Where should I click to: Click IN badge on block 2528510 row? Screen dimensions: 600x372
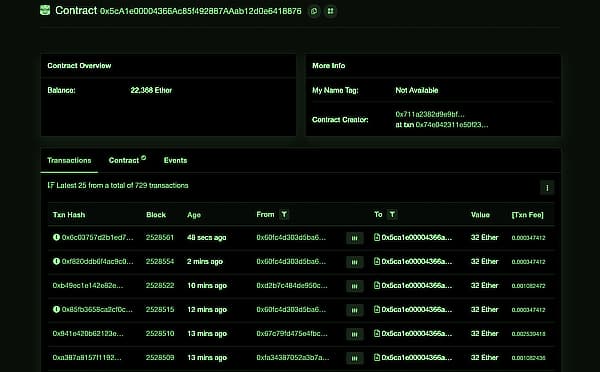pyautogui.click(x=355, y=334)
